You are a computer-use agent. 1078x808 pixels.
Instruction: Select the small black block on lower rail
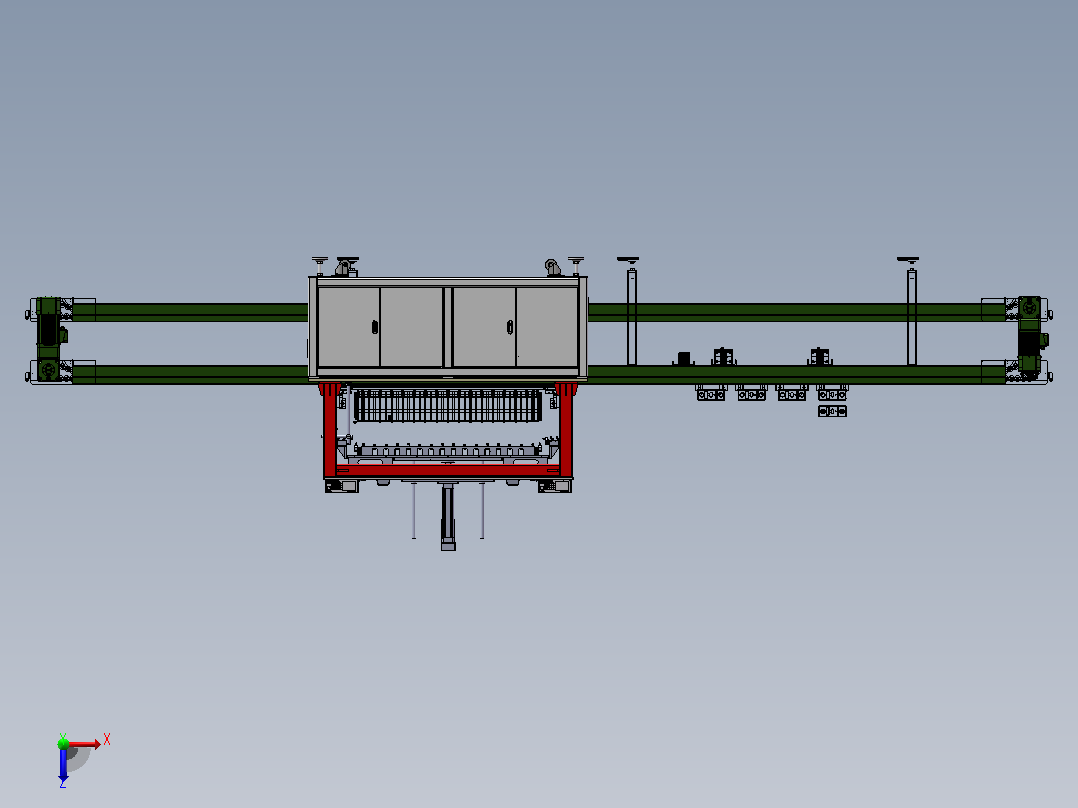683,358
